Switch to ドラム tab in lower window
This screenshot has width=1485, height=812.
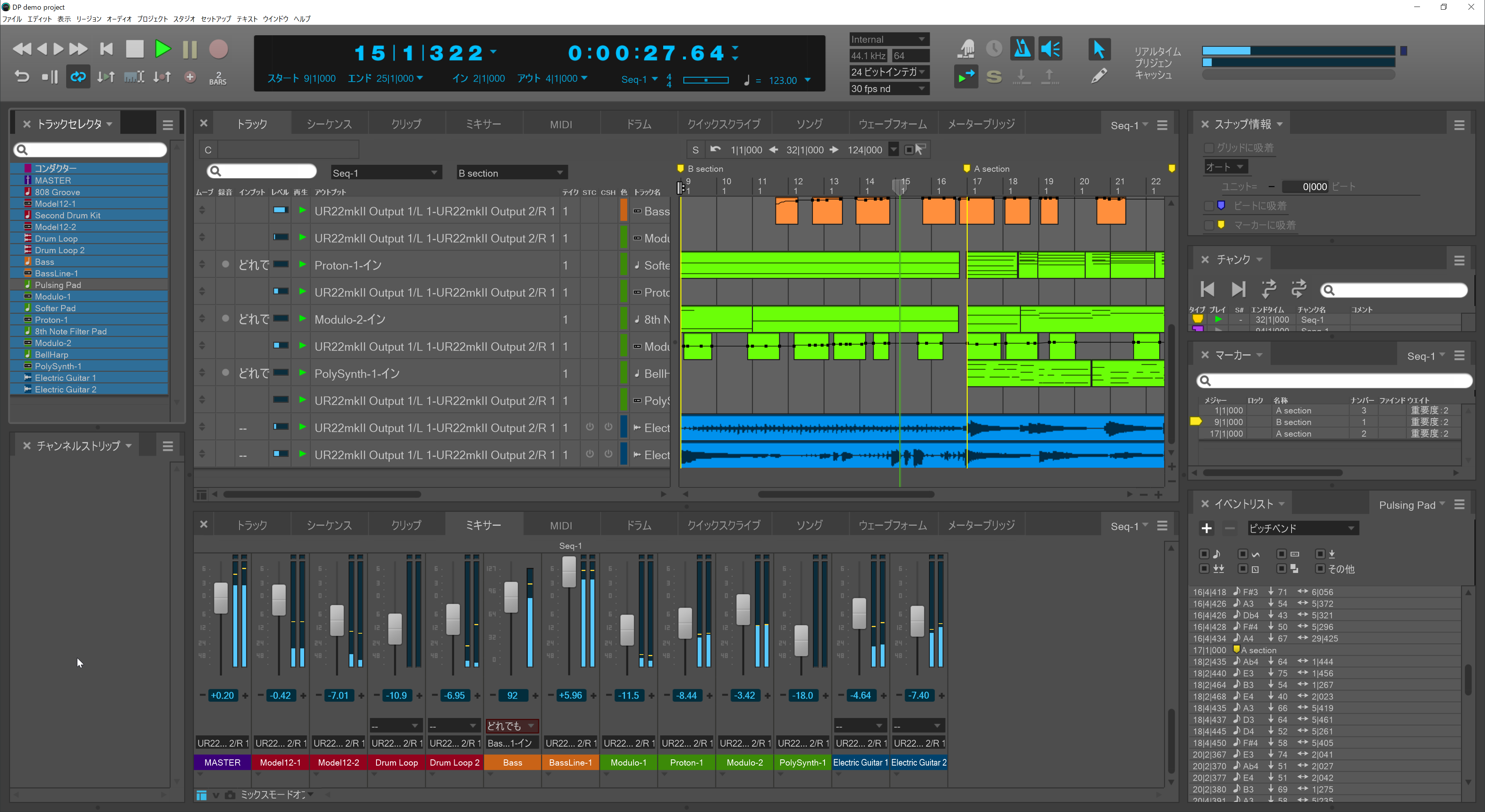pos(639,526)
